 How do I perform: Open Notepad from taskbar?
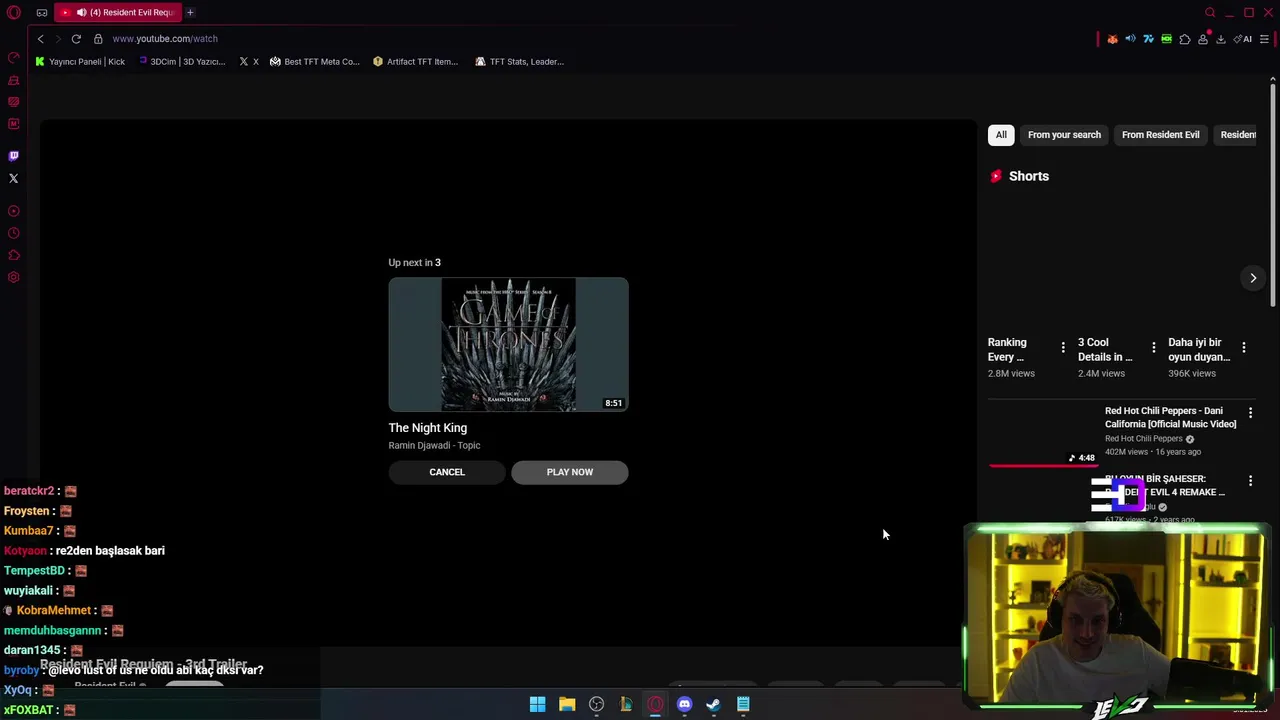point(743,704)
